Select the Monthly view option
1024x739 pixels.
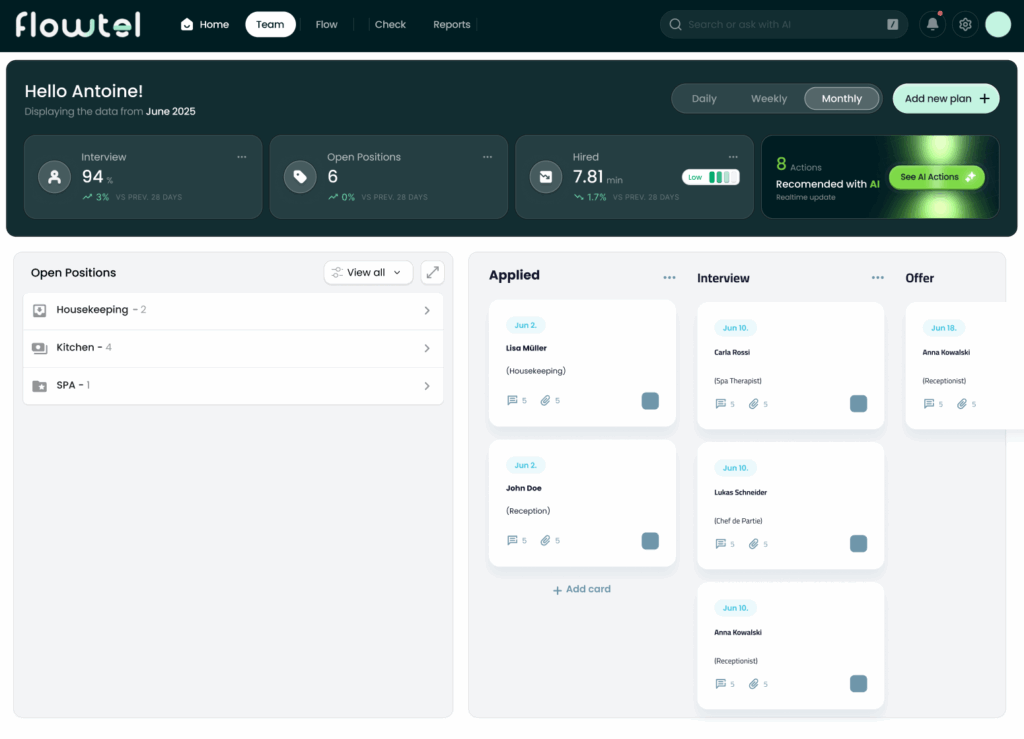[841, 99]
